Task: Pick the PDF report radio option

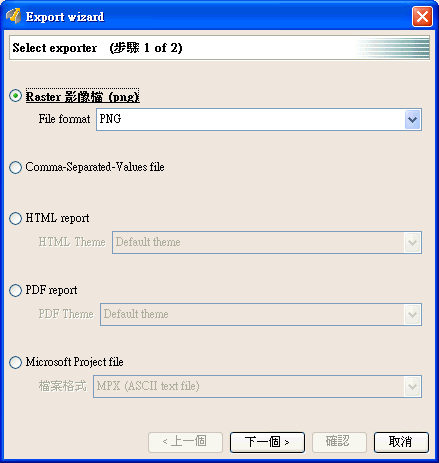Action: 15,290
